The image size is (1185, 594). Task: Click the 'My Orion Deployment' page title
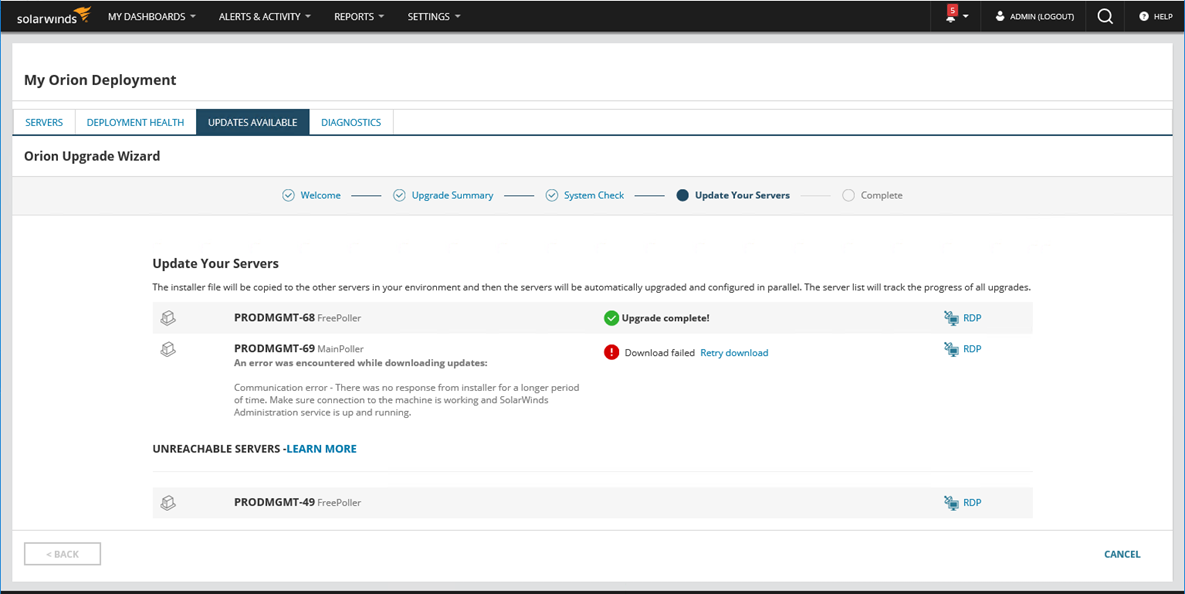100,80
